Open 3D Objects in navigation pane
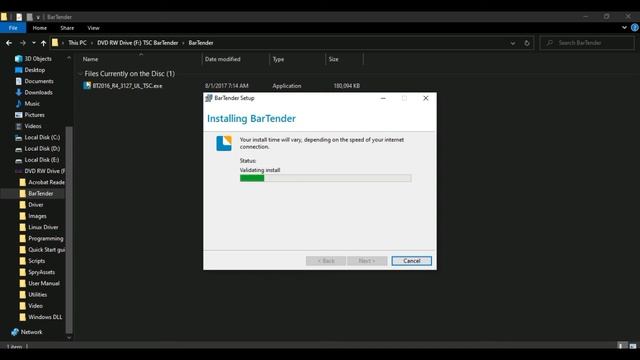The height and width of the screenshot is (360, 640). pyautogui.click(x=38, y=59)
